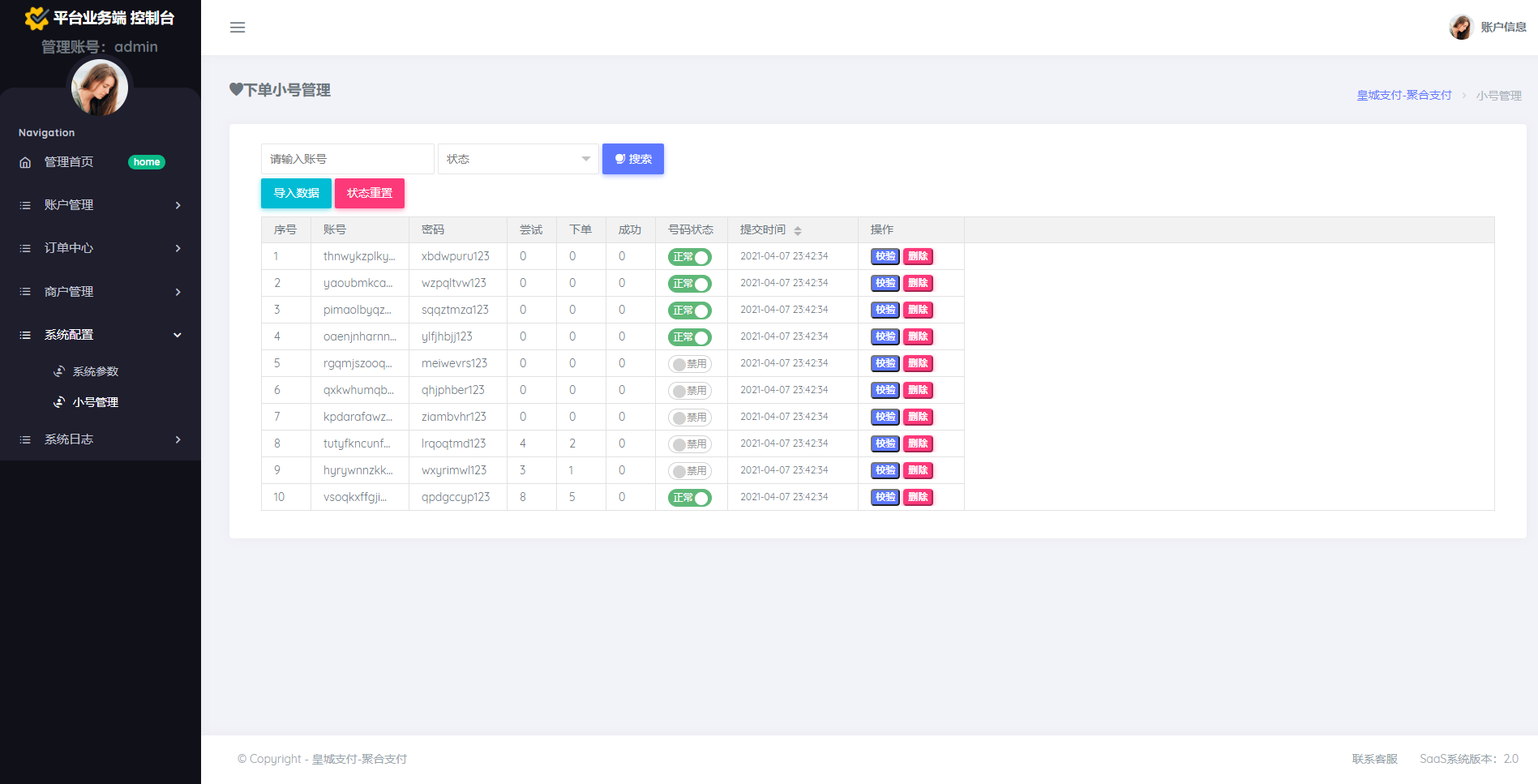1538x784 pixels.
Task: Click the red 删除 button in row 3
Action: coord(918,310)
